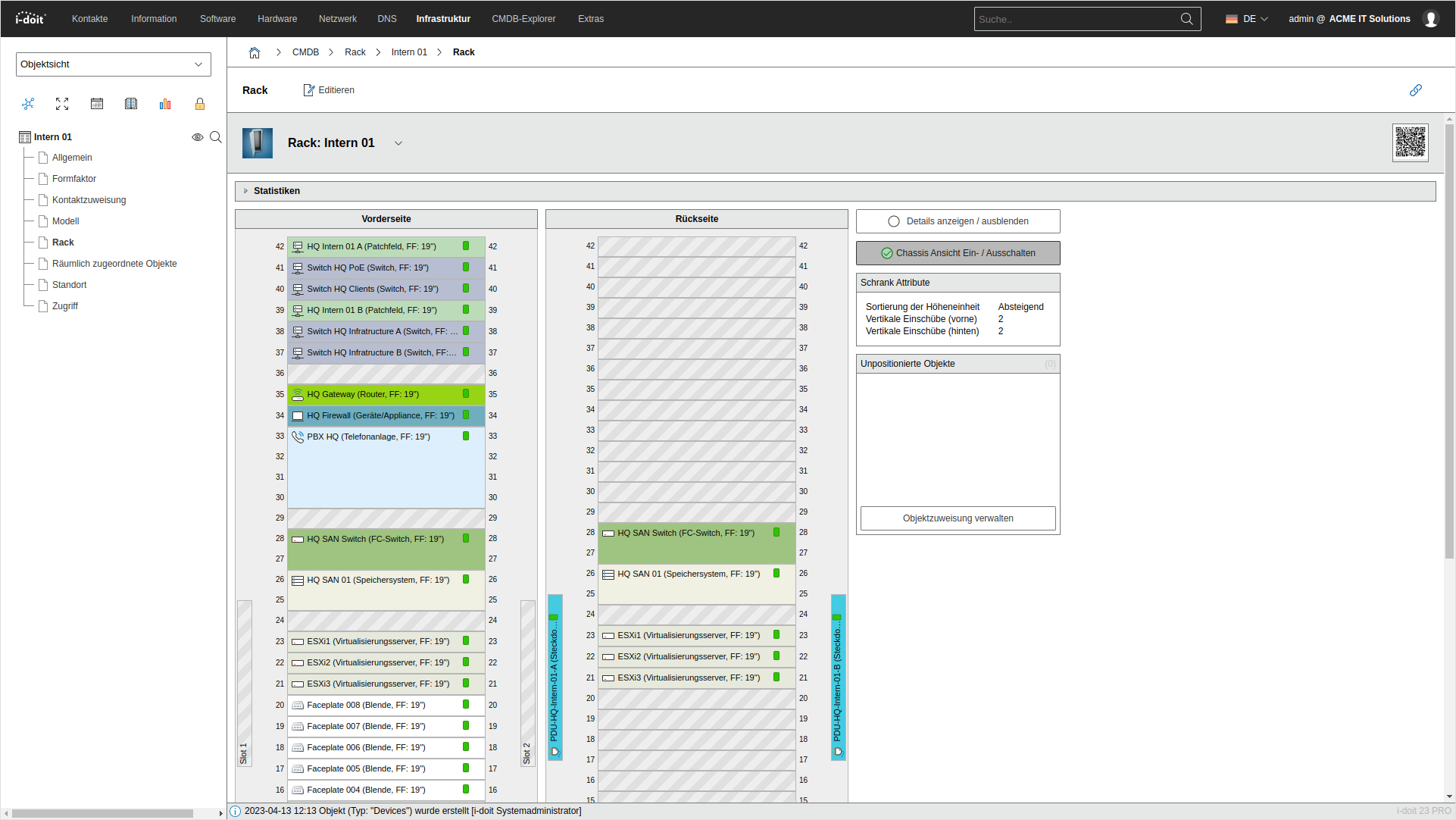This screenshot has width=1456, height=820.
Task: Click the search magnifier beside Intern 01
Action: 216,137
